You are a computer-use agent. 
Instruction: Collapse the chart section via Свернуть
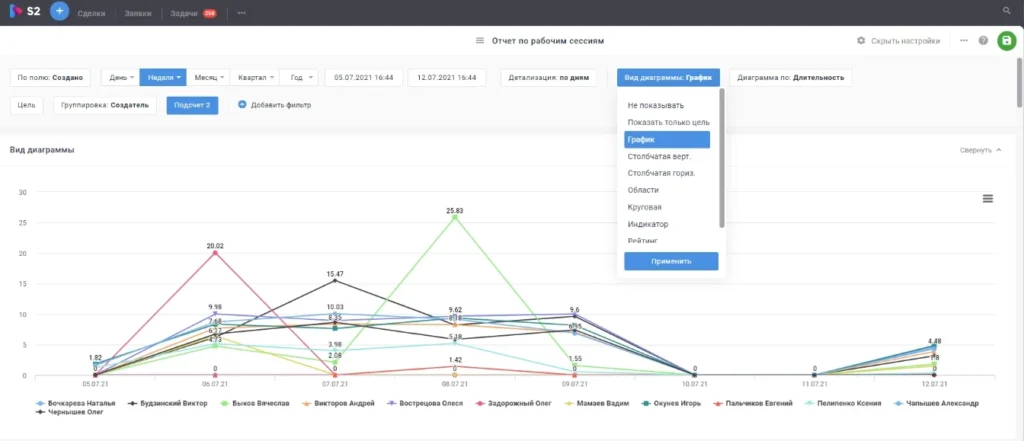pos(981,150)
